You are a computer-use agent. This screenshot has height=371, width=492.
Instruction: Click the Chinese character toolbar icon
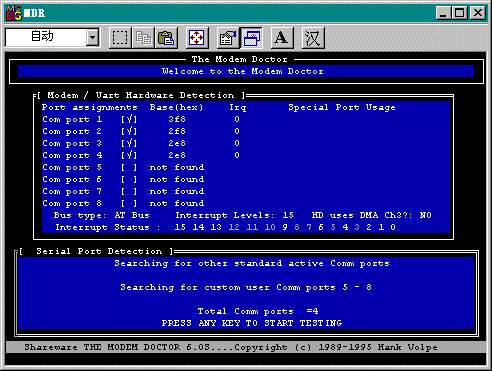pyautogui.click(x=313, y=38)
